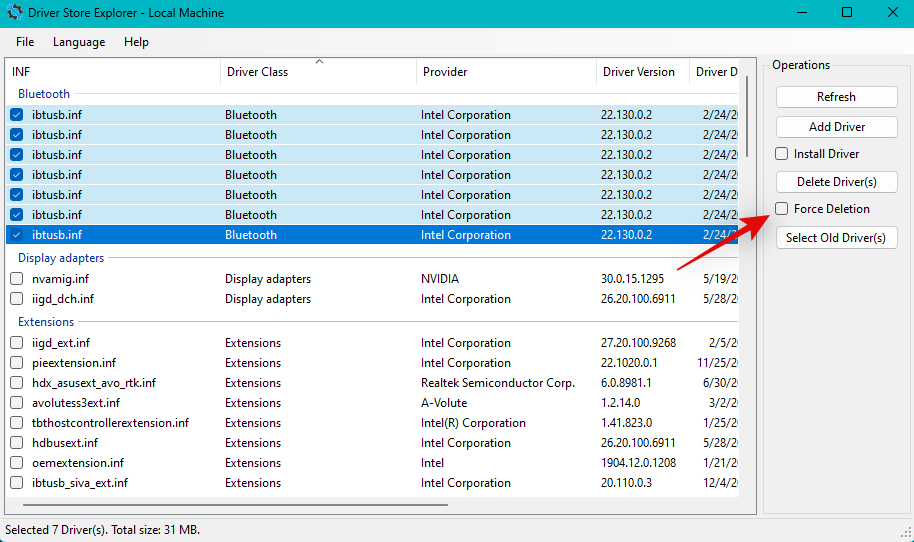Click version 27.20.100.9268 cell
The height and width of the screenshot is (542, 914).
point(638,343)
